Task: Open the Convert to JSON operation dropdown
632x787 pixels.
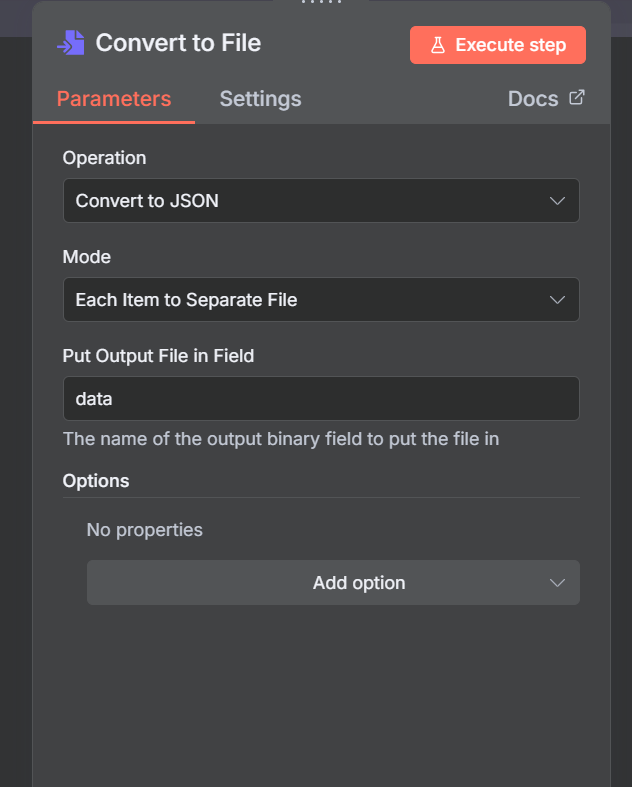Action: [320, 201]
